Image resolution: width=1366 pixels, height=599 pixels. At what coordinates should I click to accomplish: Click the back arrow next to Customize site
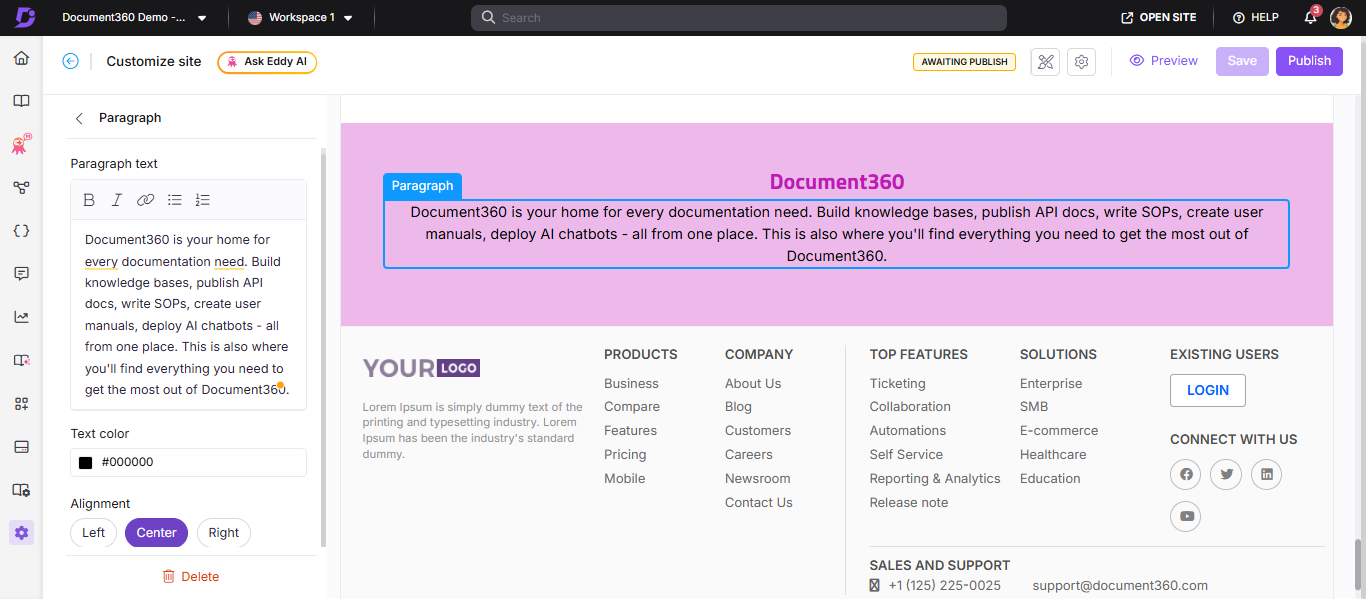click(70, 61)
